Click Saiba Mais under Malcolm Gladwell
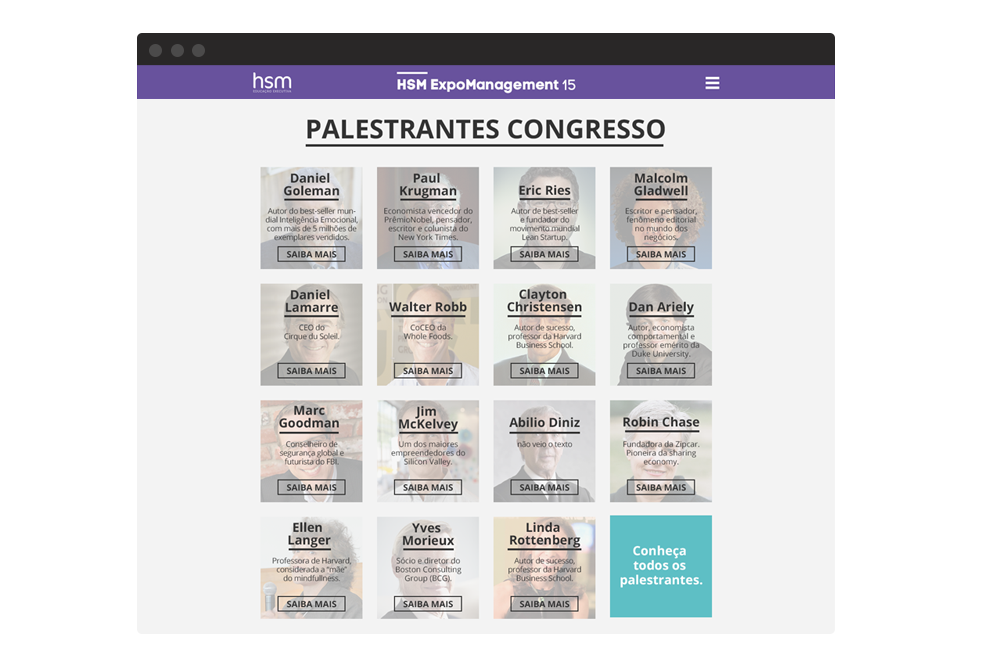 [661, 254]
